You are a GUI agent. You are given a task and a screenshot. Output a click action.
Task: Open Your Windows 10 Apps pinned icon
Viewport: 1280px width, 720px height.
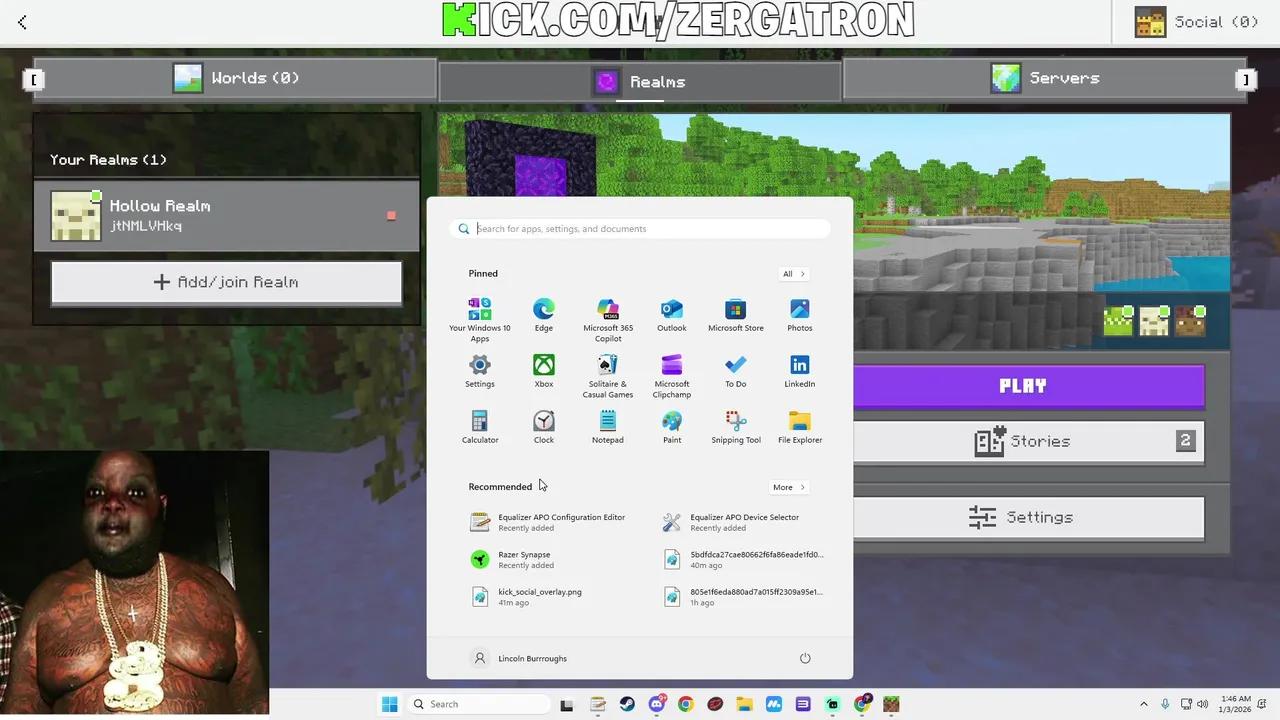[x=480, y=319]
